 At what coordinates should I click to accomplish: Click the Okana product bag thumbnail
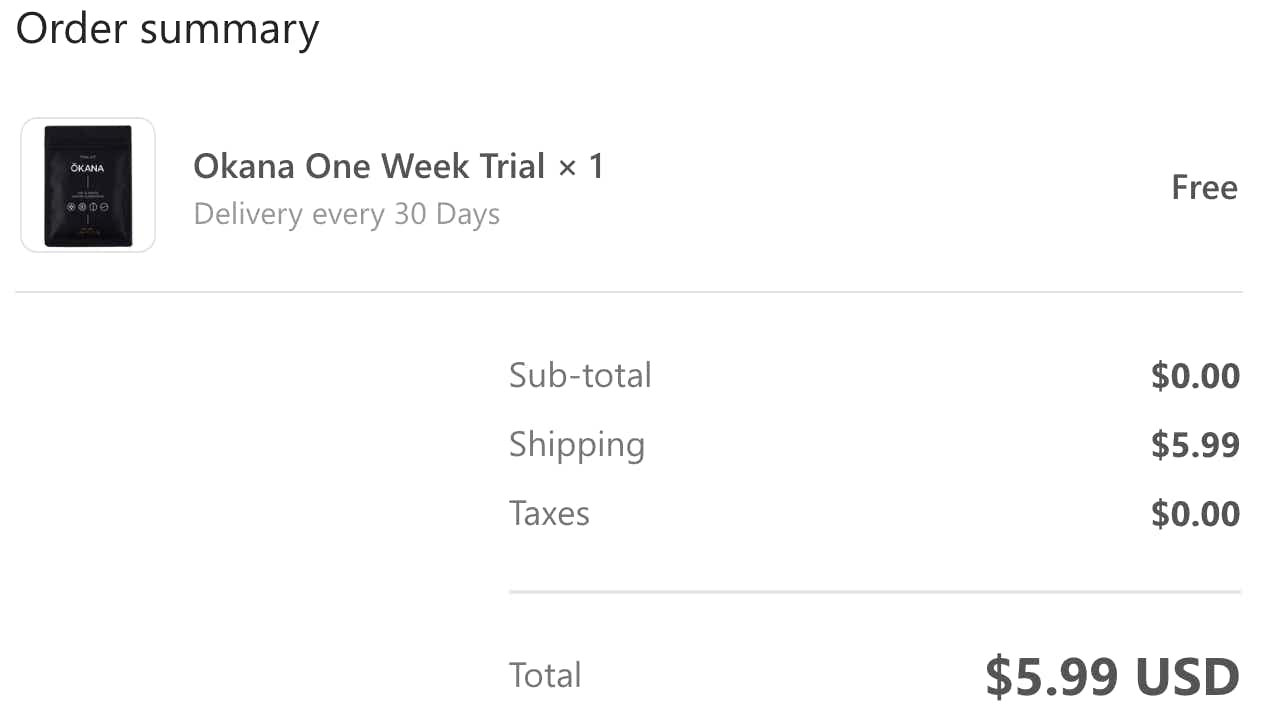pos(88,185)
